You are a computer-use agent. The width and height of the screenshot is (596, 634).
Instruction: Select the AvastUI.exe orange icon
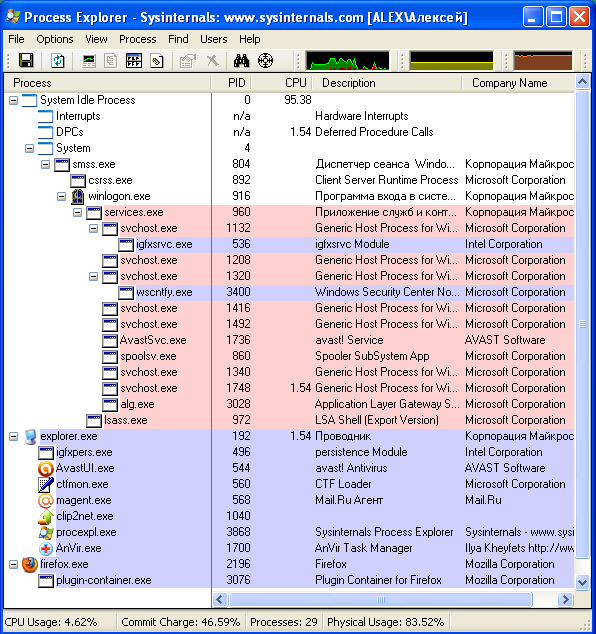pyautogui.click(x=46, y=469)
